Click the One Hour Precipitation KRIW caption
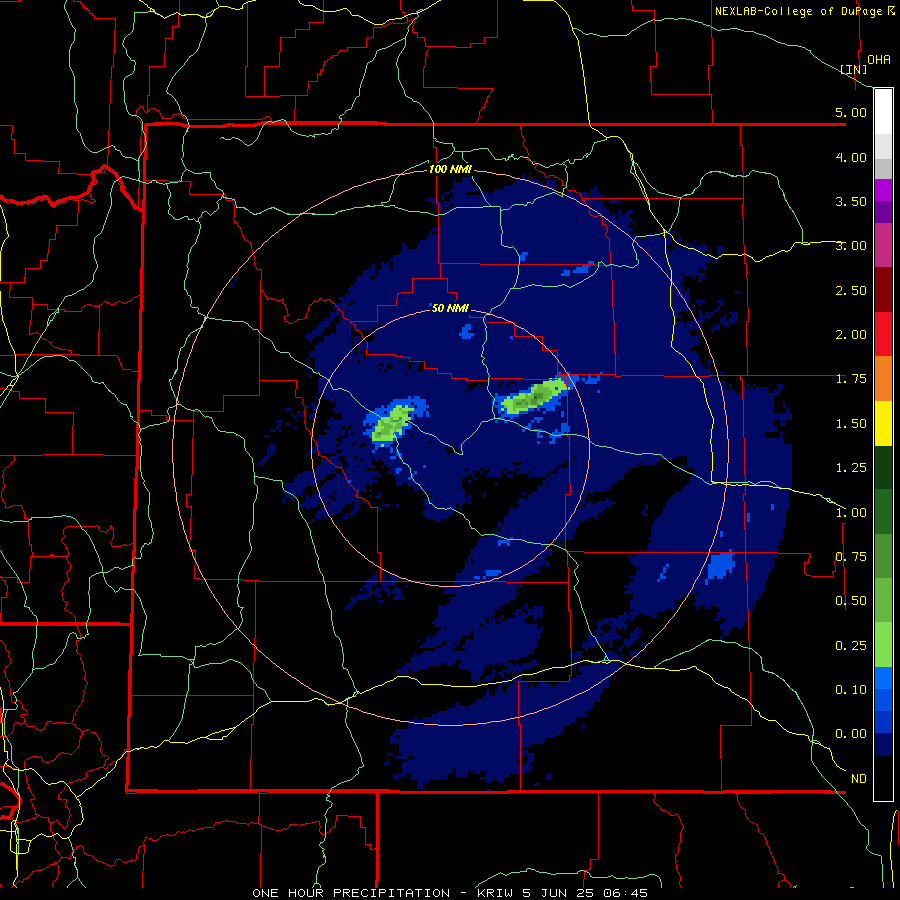This screenshot has width=900, height=900. coord(450,893)
